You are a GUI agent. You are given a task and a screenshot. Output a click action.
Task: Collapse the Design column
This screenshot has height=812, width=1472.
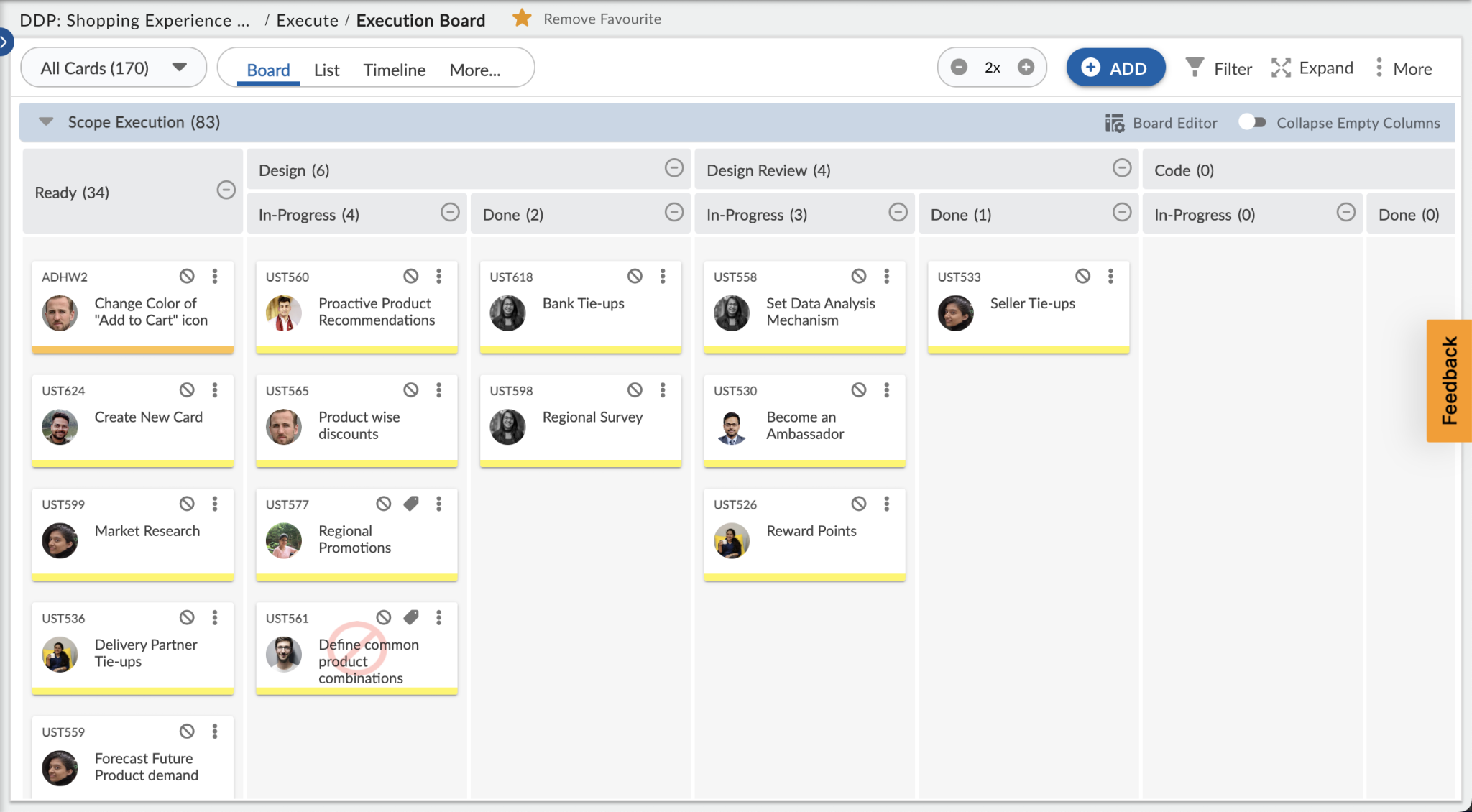coord(673,168)
